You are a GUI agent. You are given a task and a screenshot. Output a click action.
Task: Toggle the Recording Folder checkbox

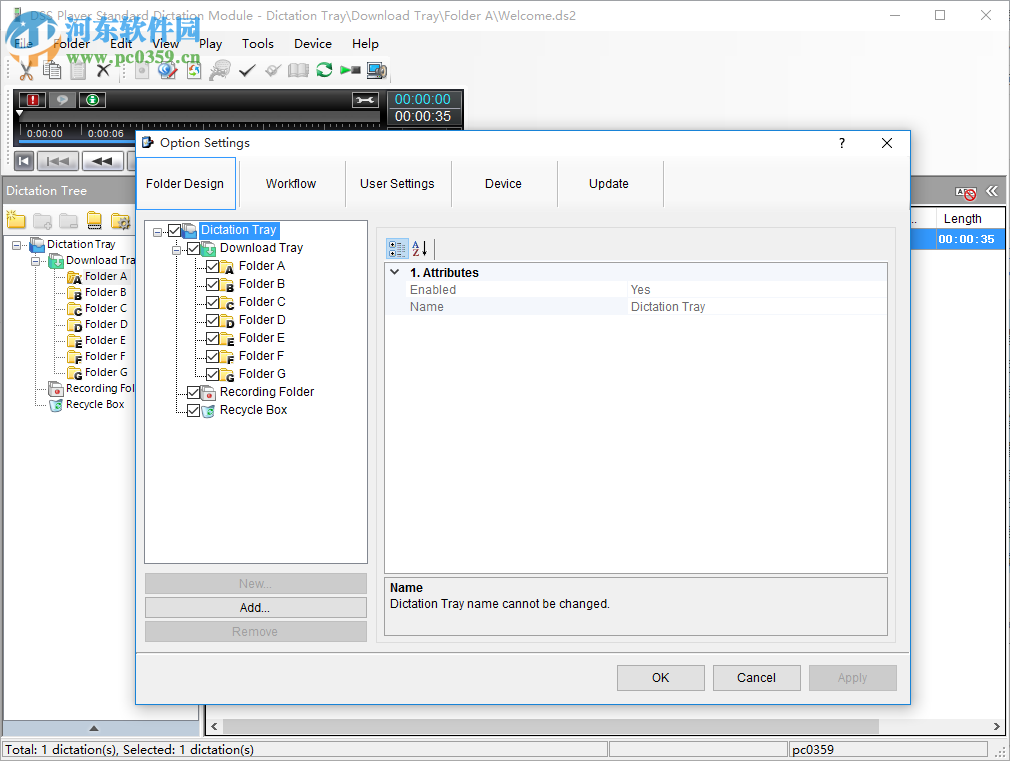click(193, 392)
